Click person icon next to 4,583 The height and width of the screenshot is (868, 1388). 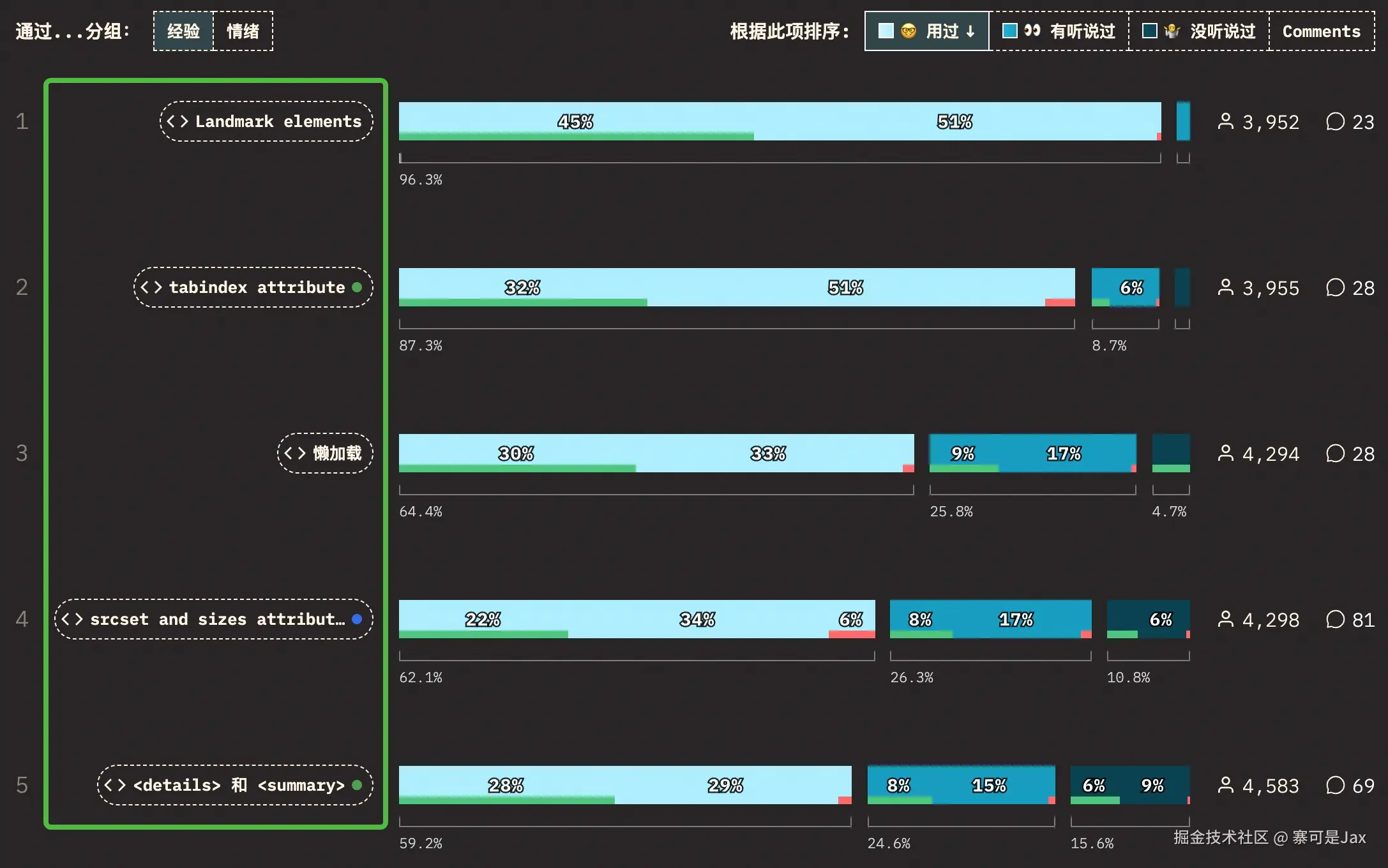pos(1225,785)
